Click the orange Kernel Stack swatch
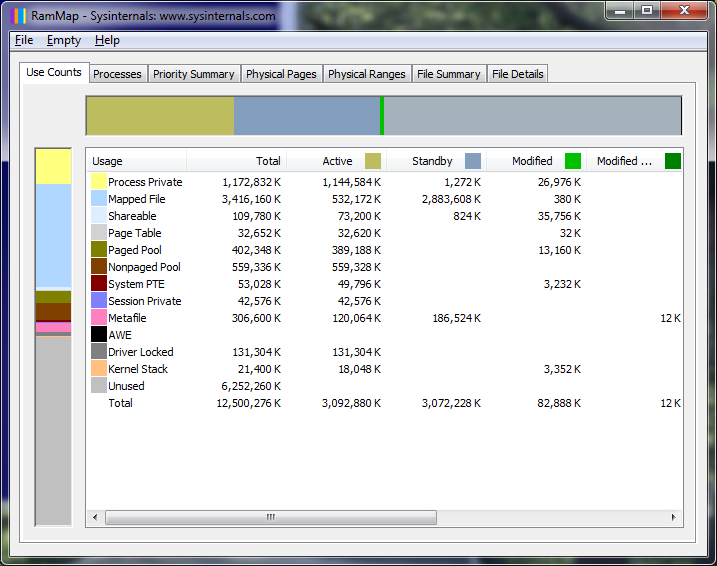Viewport: 717px width, 566px height. point(99,369)
